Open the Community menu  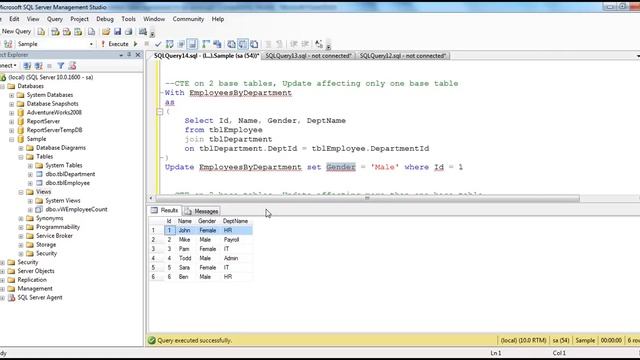click(x=188, y=19)
